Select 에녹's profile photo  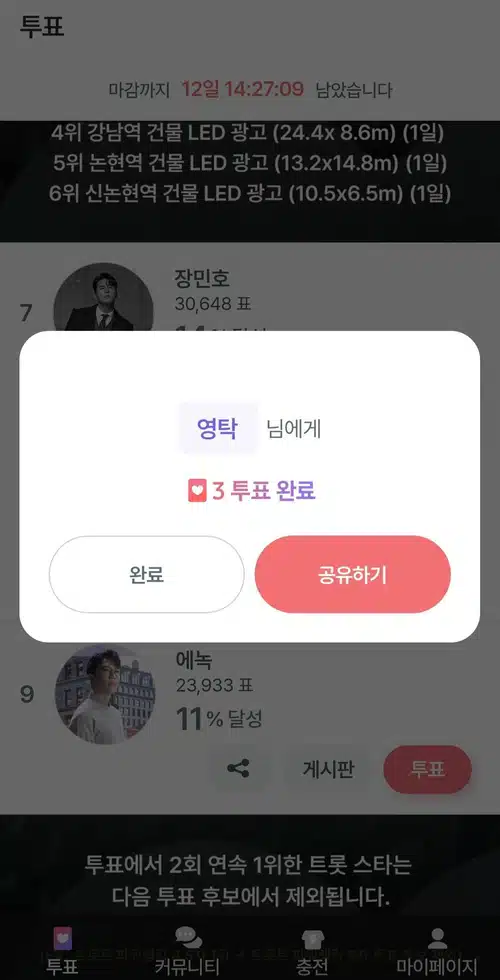click(x=105, y=694)
